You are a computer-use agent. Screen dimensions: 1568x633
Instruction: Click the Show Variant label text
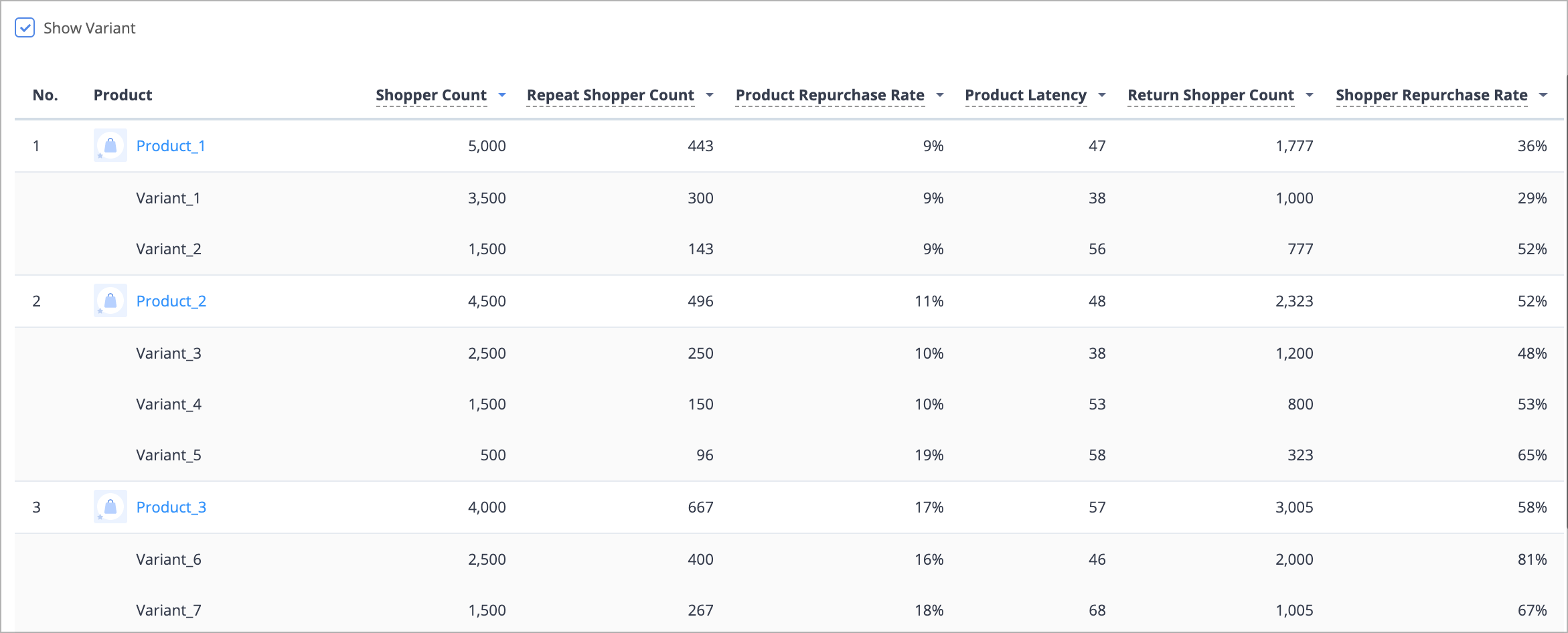[x=90, y=28]
